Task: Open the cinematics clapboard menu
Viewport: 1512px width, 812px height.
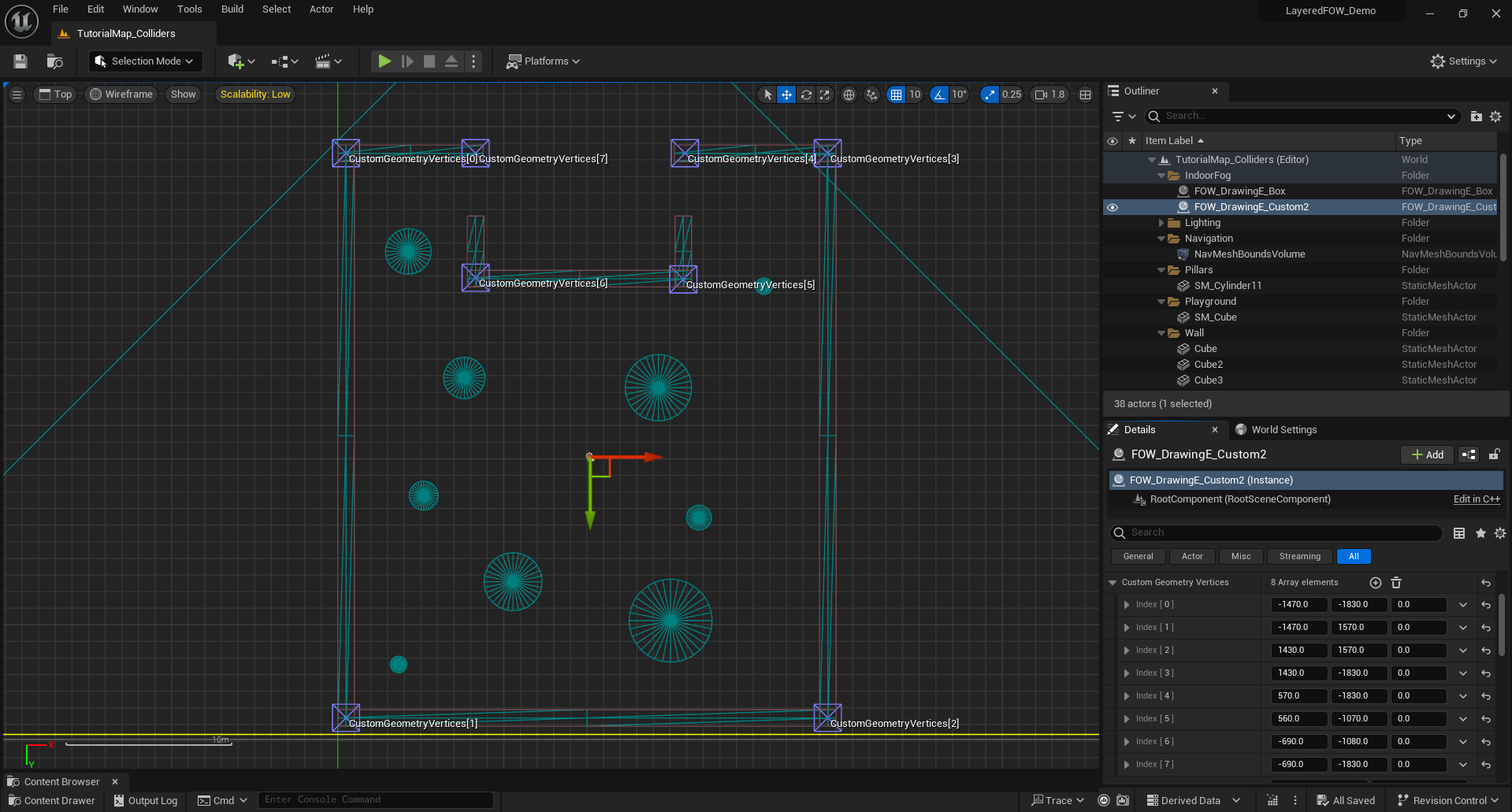Action: (328, 61)
